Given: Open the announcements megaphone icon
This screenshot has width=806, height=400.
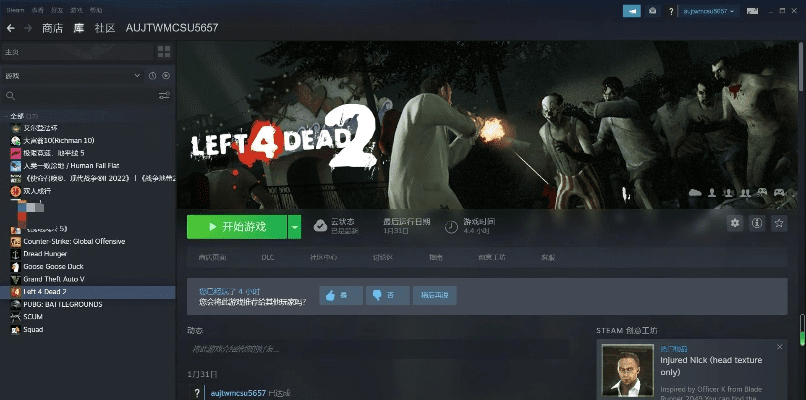Looking at the screenshot, I should coord(631,10).
